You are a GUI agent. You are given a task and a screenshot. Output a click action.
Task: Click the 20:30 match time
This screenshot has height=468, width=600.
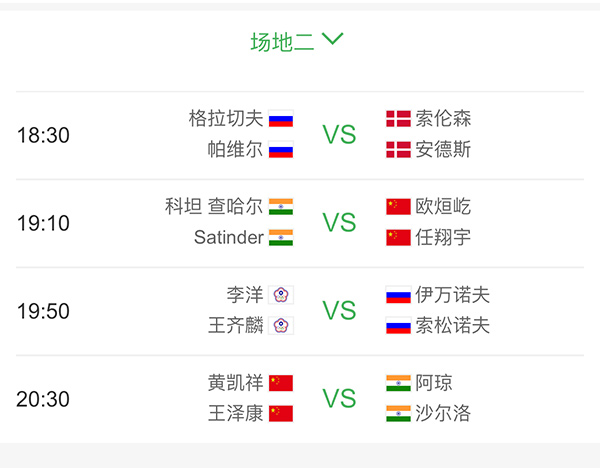pyautogui.click(x=43, y=399)
